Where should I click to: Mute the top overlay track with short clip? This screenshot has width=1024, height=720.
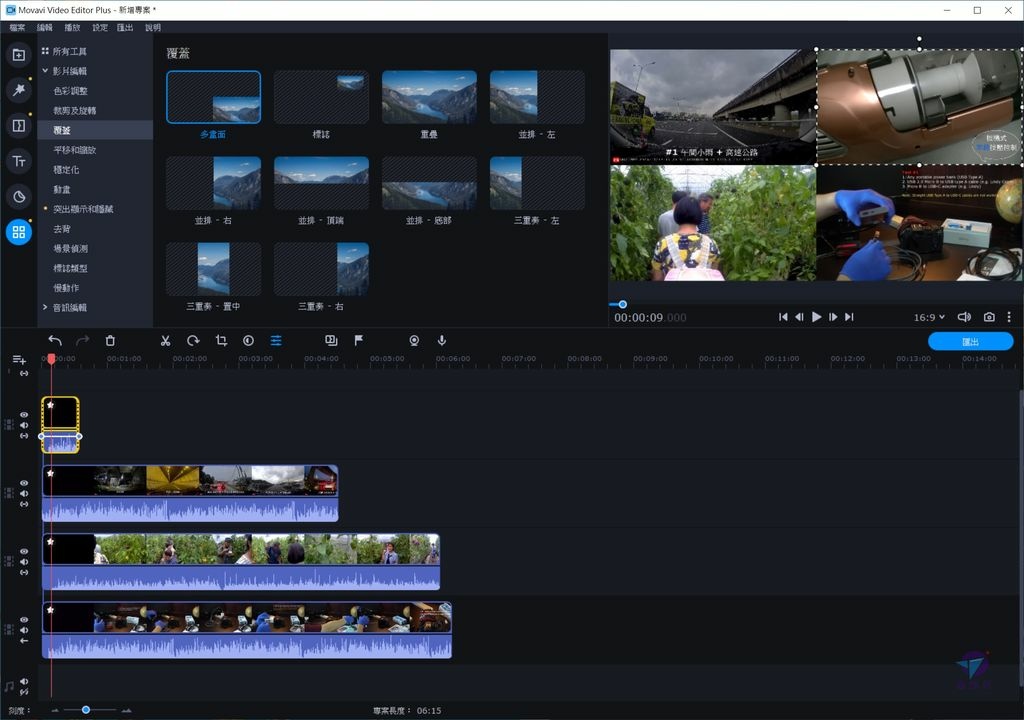[24, 425]
